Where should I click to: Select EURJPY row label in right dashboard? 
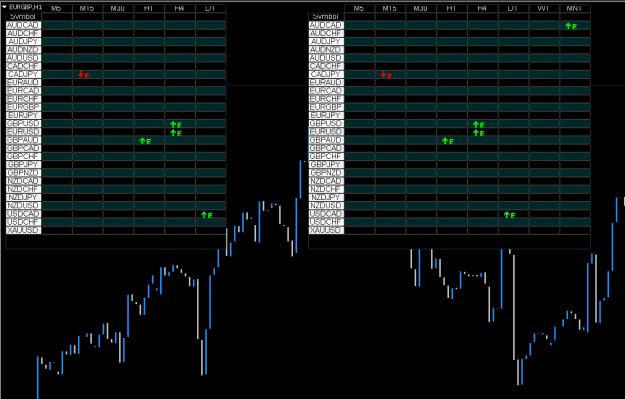326,115
